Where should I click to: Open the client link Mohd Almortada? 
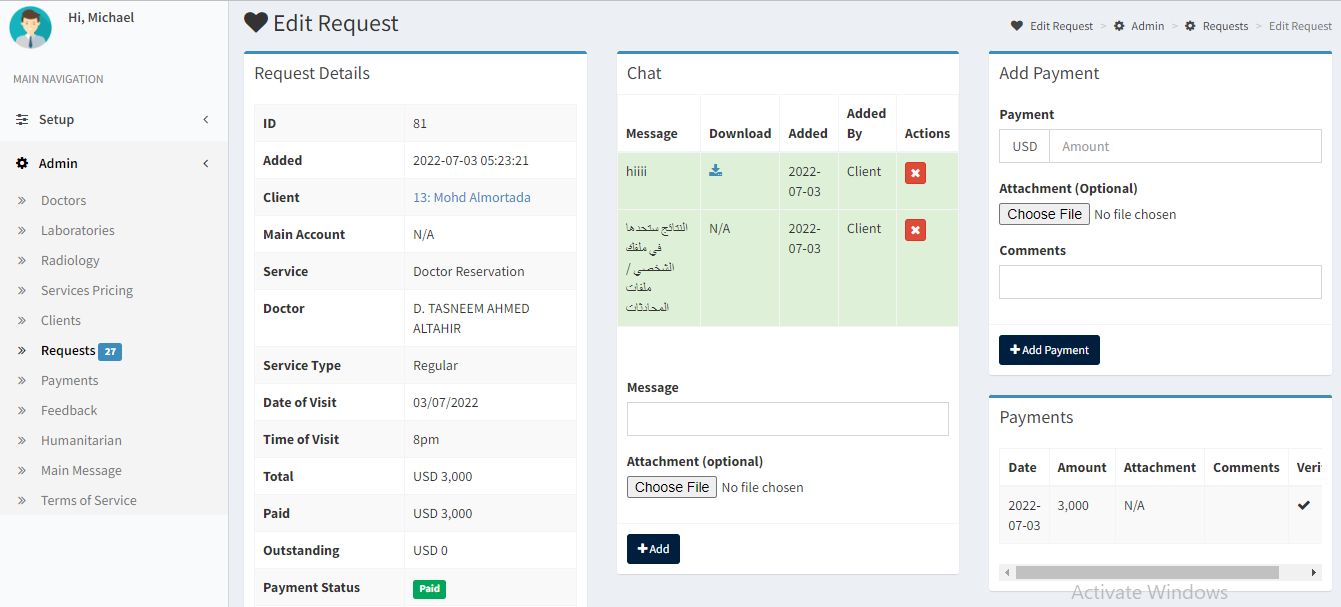[472, 197]
